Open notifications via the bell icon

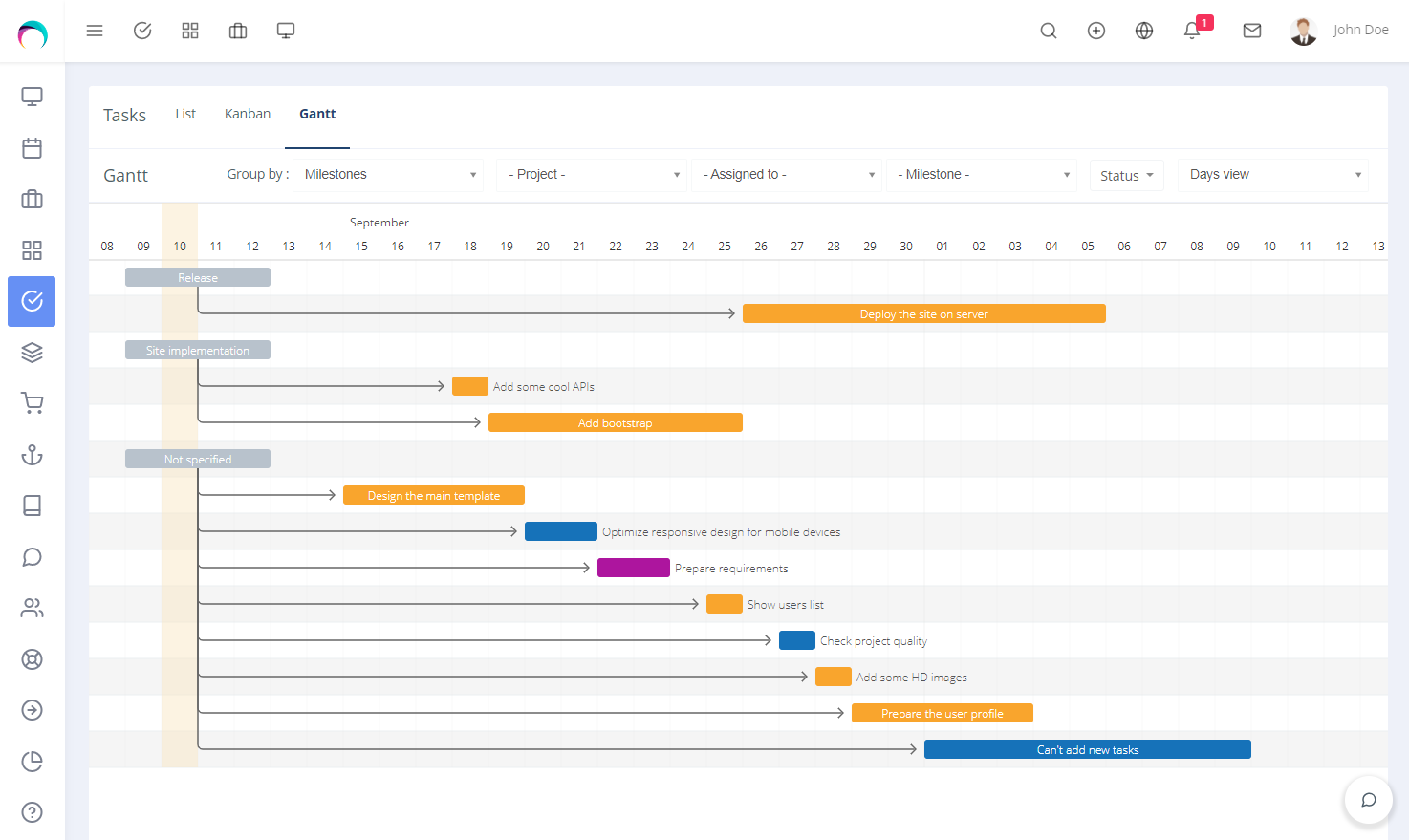1191,32
